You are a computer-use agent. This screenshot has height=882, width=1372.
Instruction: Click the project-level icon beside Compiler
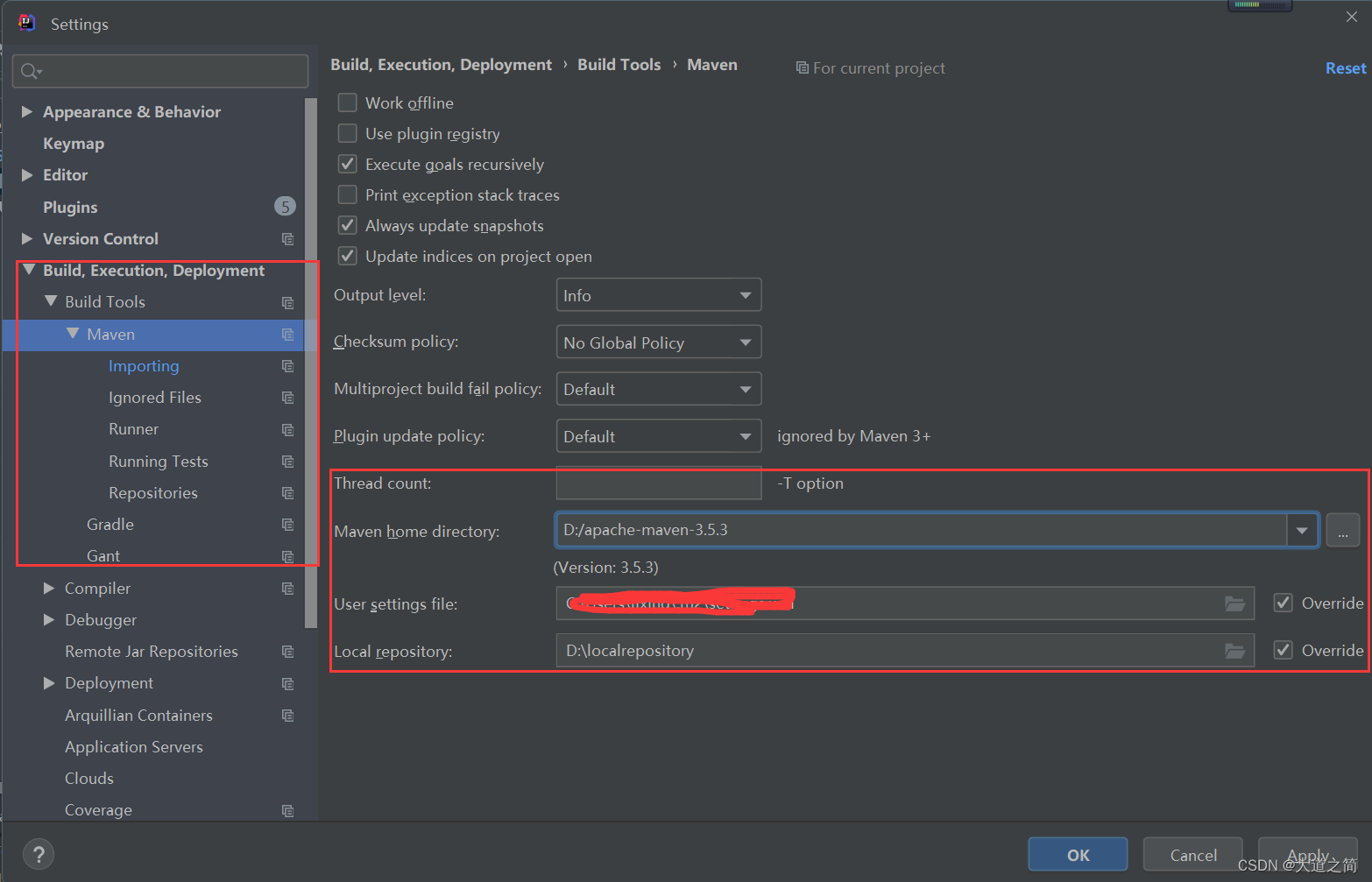(287, 589)
